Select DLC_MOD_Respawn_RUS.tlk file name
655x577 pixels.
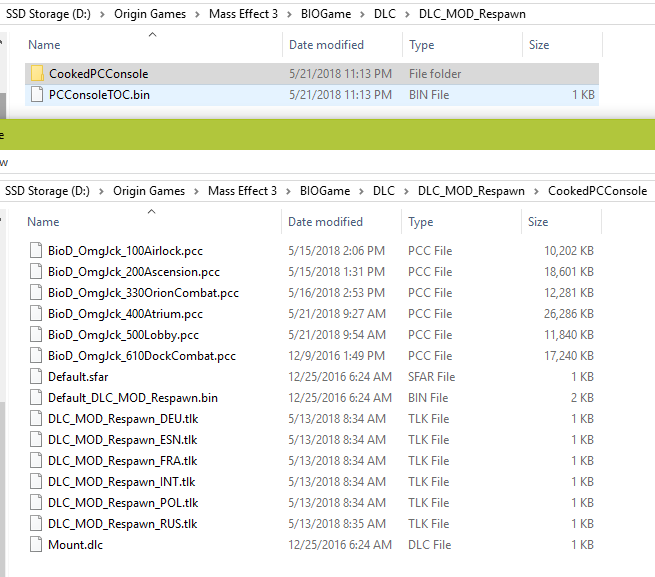[x=123, y=524]
